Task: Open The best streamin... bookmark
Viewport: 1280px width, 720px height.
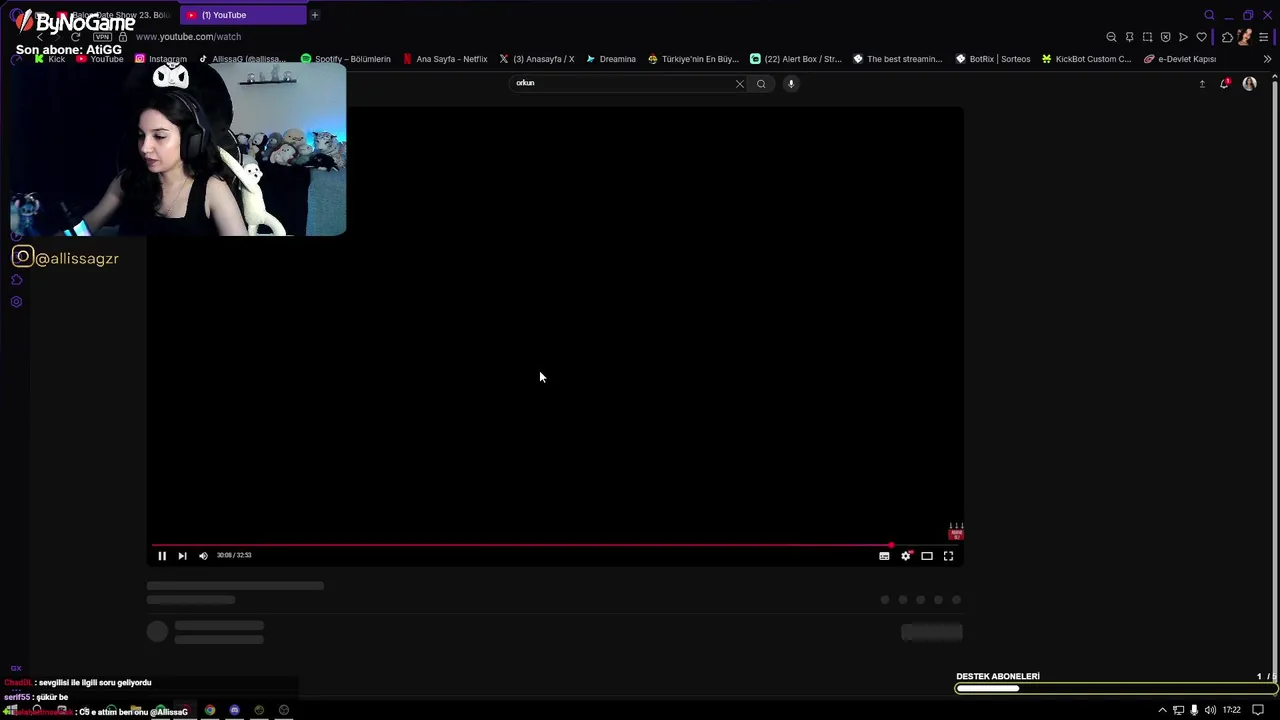Action: coord(898,59)
